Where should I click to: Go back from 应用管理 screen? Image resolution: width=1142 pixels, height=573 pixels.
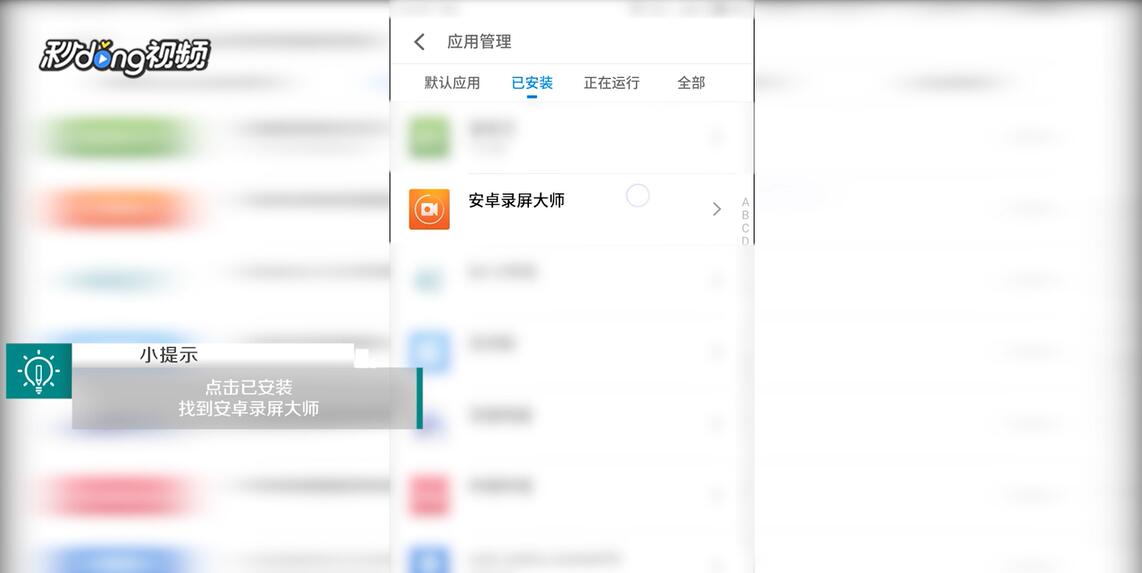420,42
